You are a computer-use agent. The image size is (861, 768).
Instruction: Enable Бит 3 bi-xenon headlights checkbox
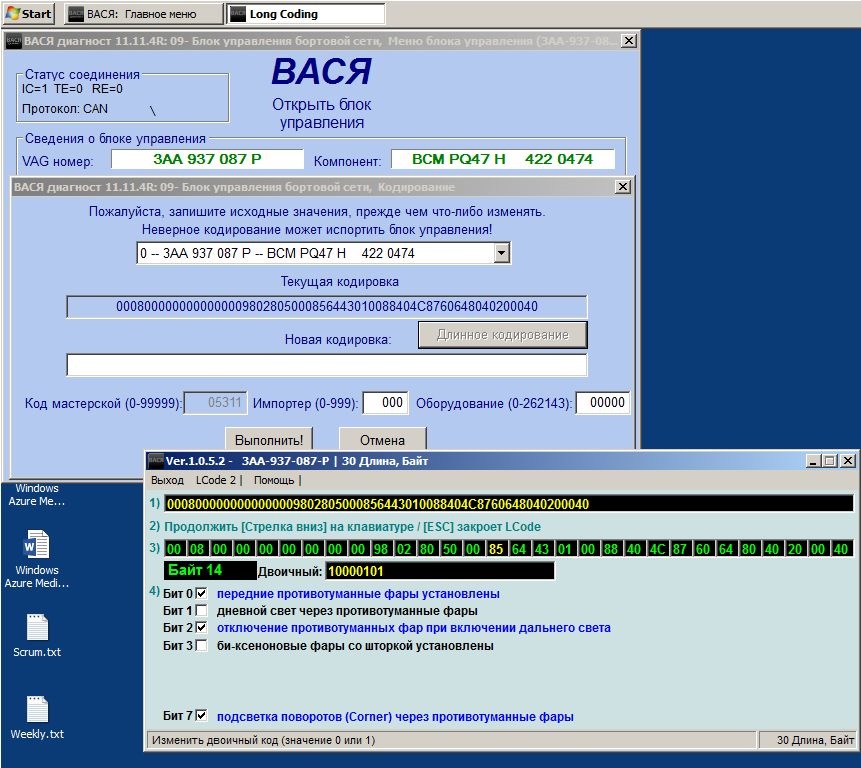point(202,645)
